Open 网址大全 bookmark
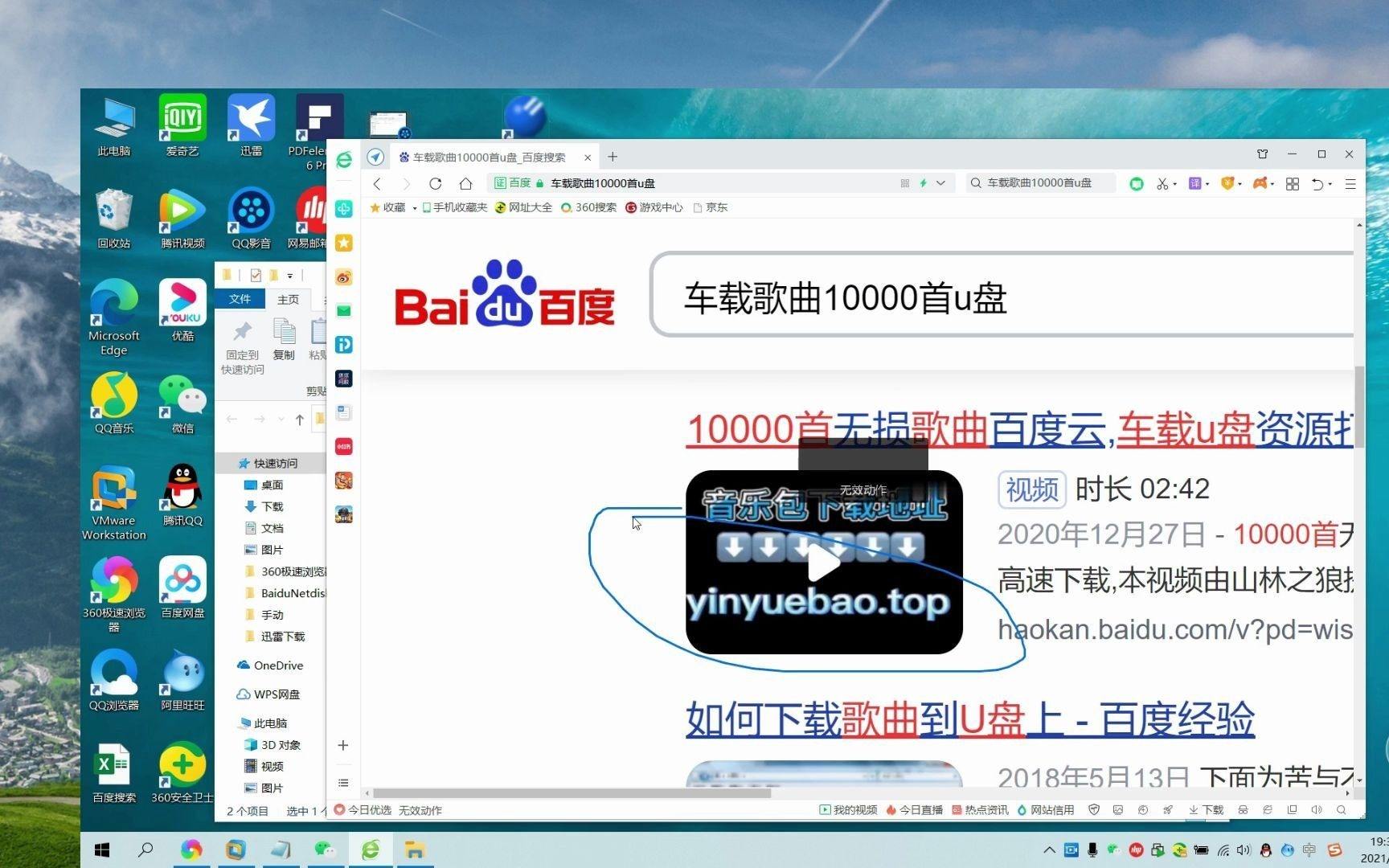The height and width of the screenshot is (868, 1389). [523, 207]
